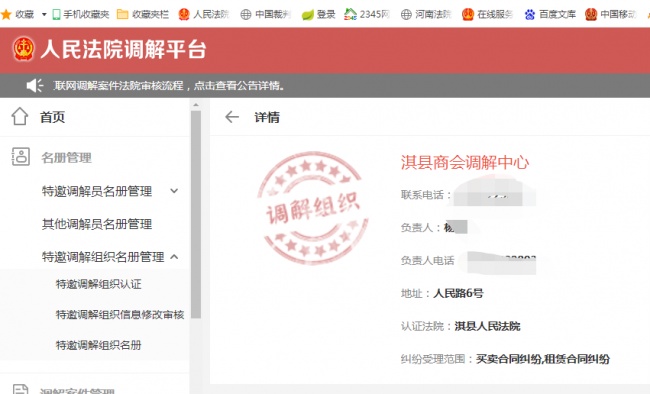Screen dimensions: 650x394
Task: Click the 淇县人民法院 certifying court value
Action: coord(487,326)
